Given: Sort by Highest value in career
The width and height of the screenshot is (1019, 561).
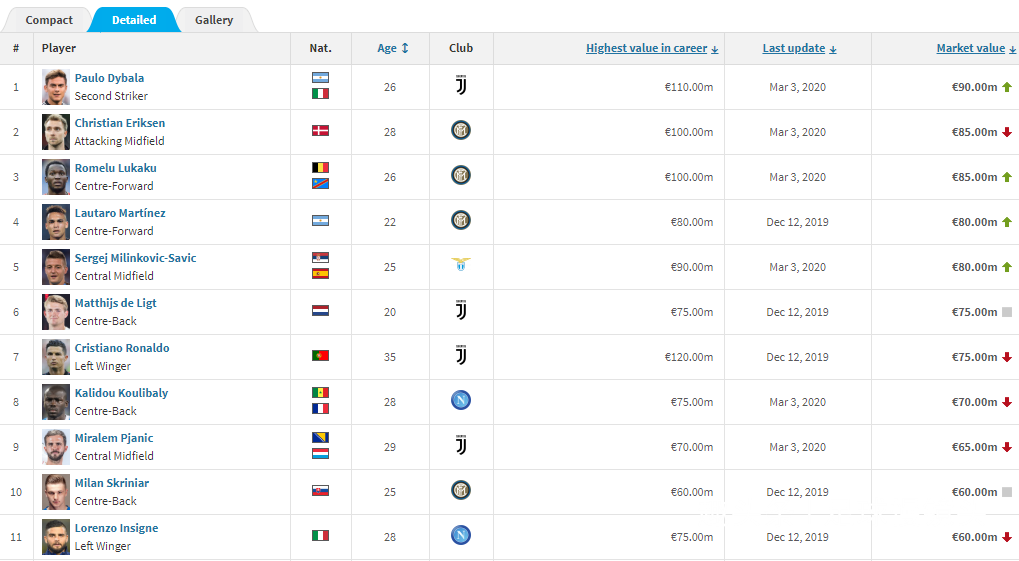Looking at the screenshot, I should pyautogui.click(x=652, y=48).
